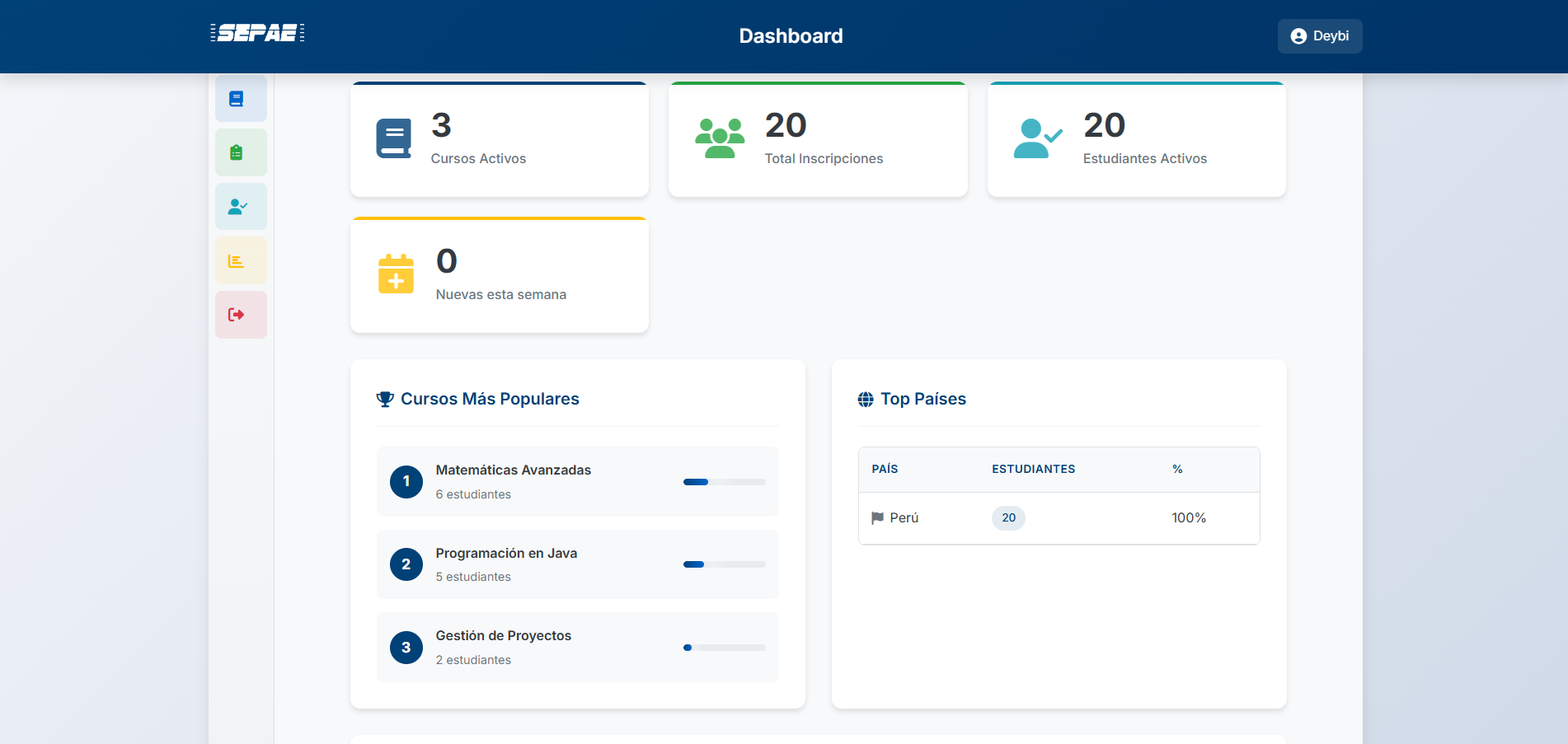Click the 20 students badge for Perú

(x=1008, y=518)
